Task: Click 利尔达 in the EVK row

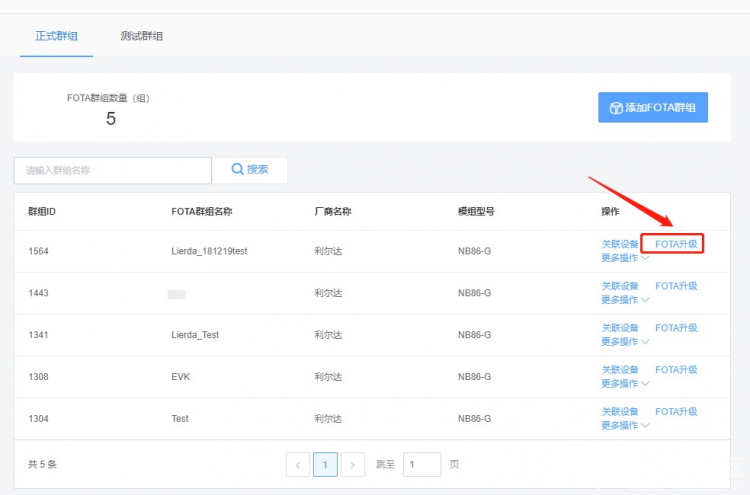Action: click(328, 377)
